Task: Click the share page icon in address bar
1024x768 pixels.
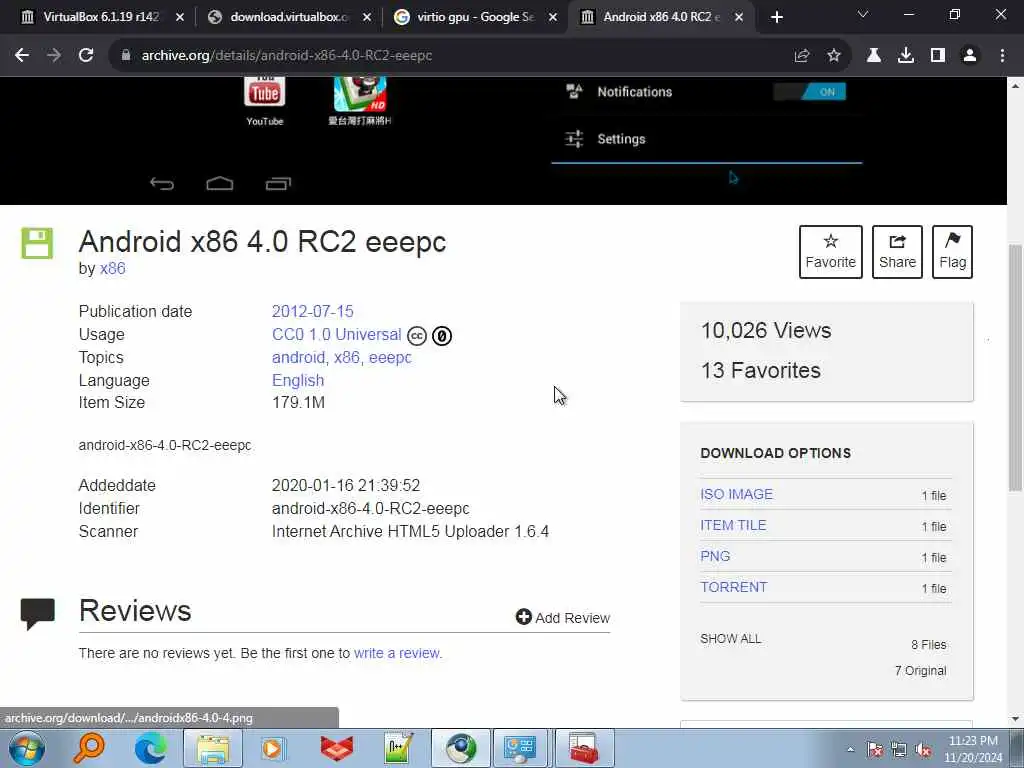Action: [x=802, y=56]
